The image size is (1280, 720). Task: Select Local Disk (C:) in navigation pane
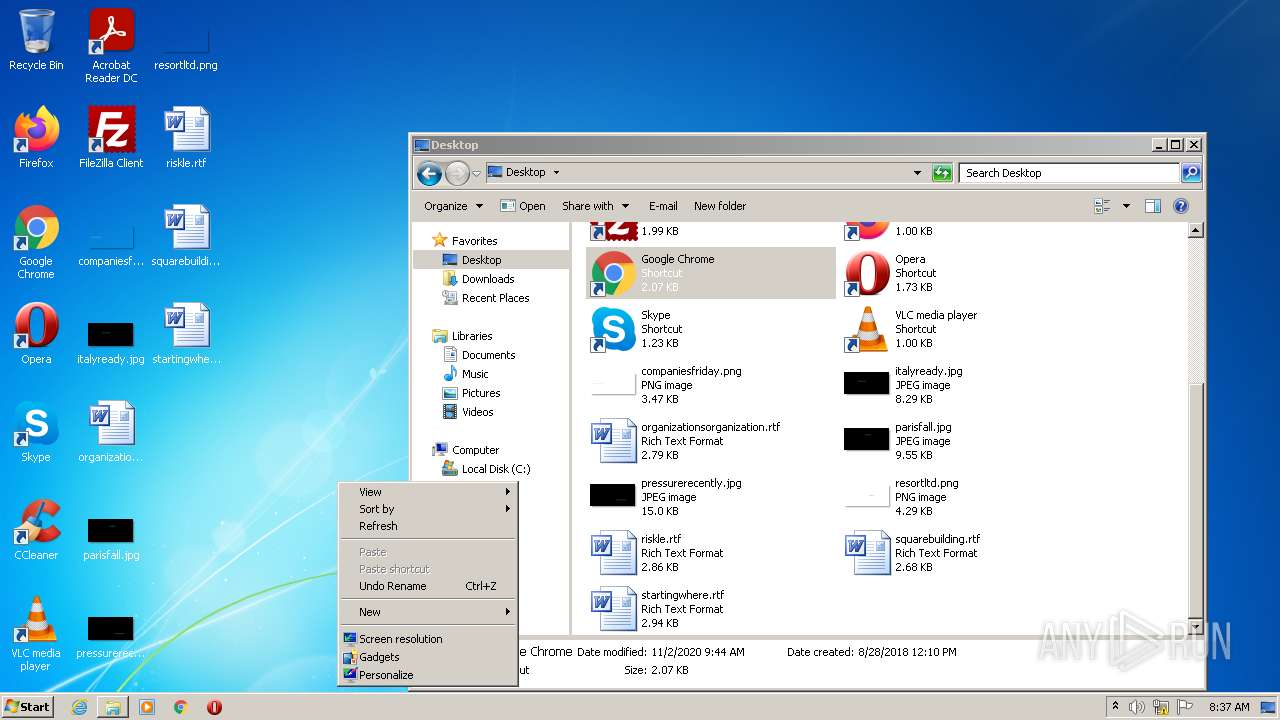[x=496, y=469]
